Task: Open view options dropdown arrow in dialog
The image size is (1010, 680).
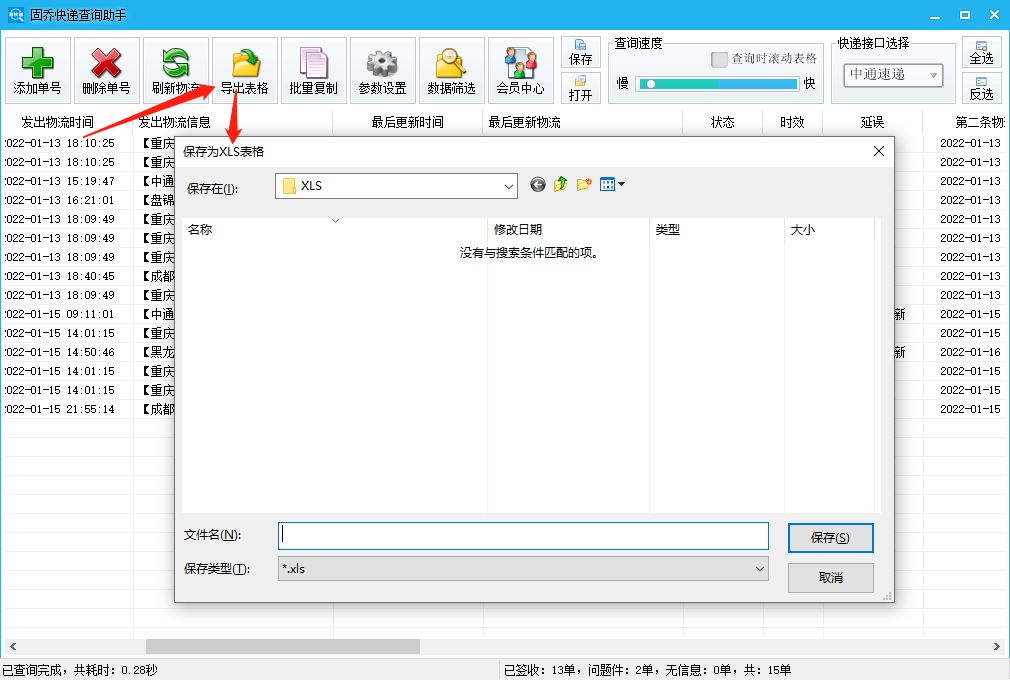Action: (622, 185)
